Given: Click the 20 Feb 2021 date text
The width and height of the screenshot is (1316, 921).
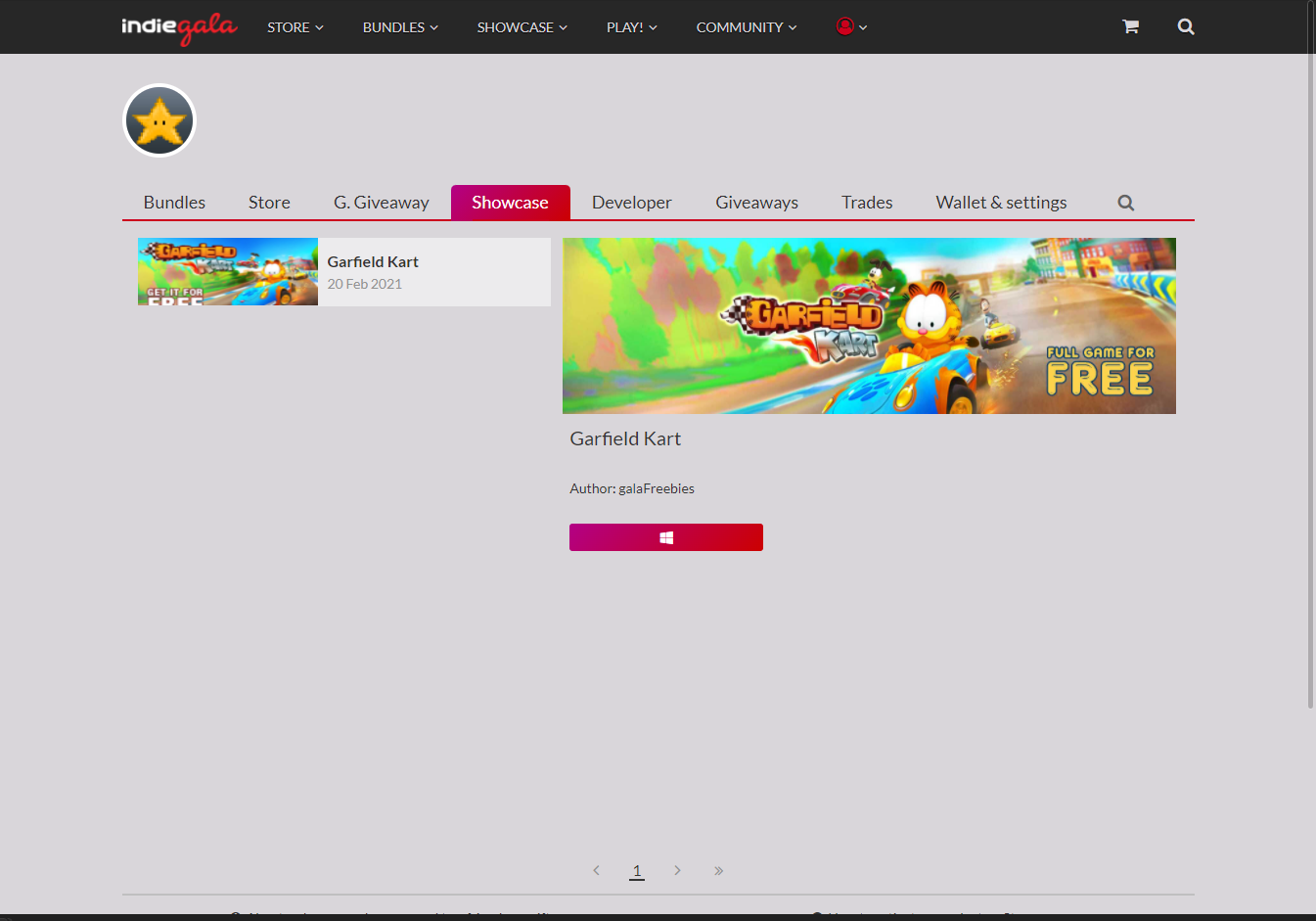Looking at the screenshot, I should (365, 284).
